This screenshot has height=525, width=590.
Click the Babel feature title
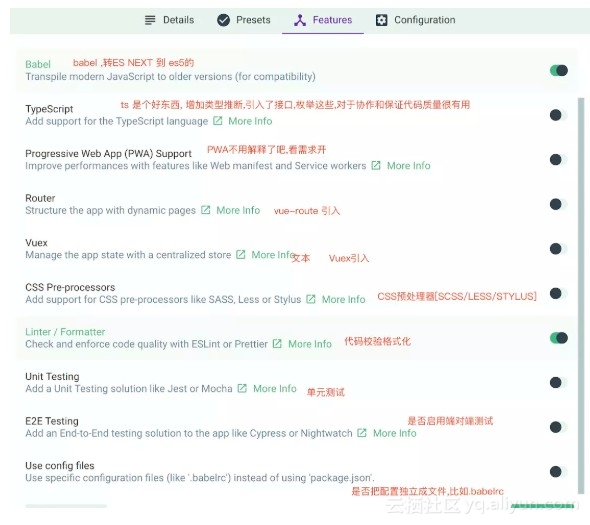point(38,64)
